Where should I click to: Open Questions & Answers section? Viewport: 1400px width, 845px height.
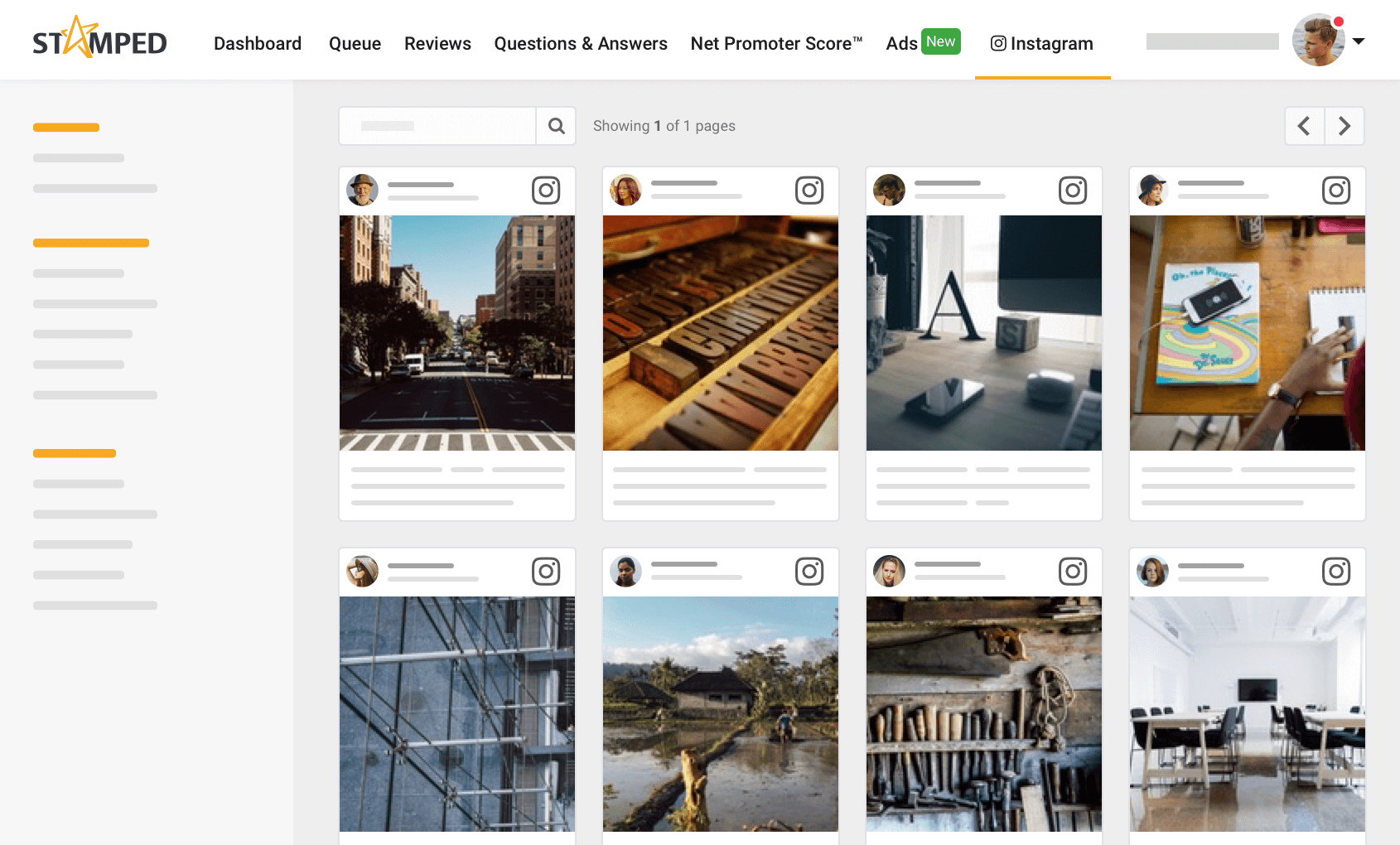tap(581, 43)
